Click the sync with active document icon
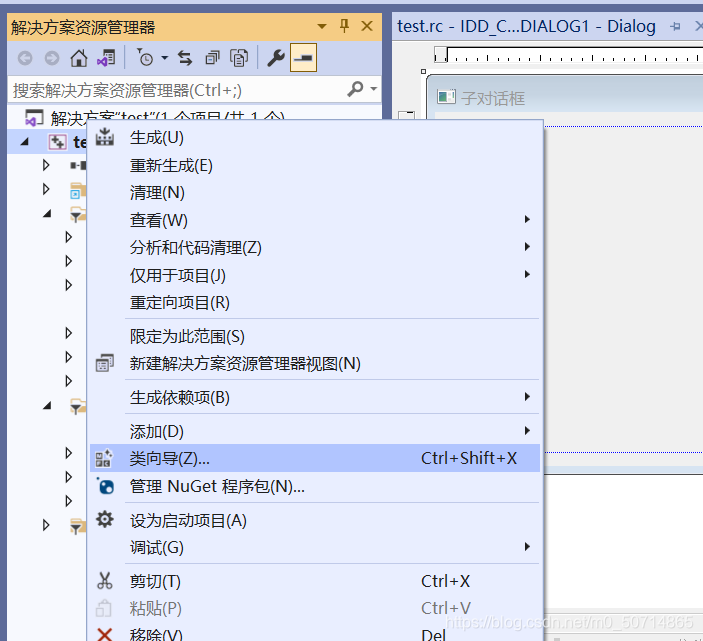Image resolution: width=703 pixels, height=641 pixels. point(185,58)
